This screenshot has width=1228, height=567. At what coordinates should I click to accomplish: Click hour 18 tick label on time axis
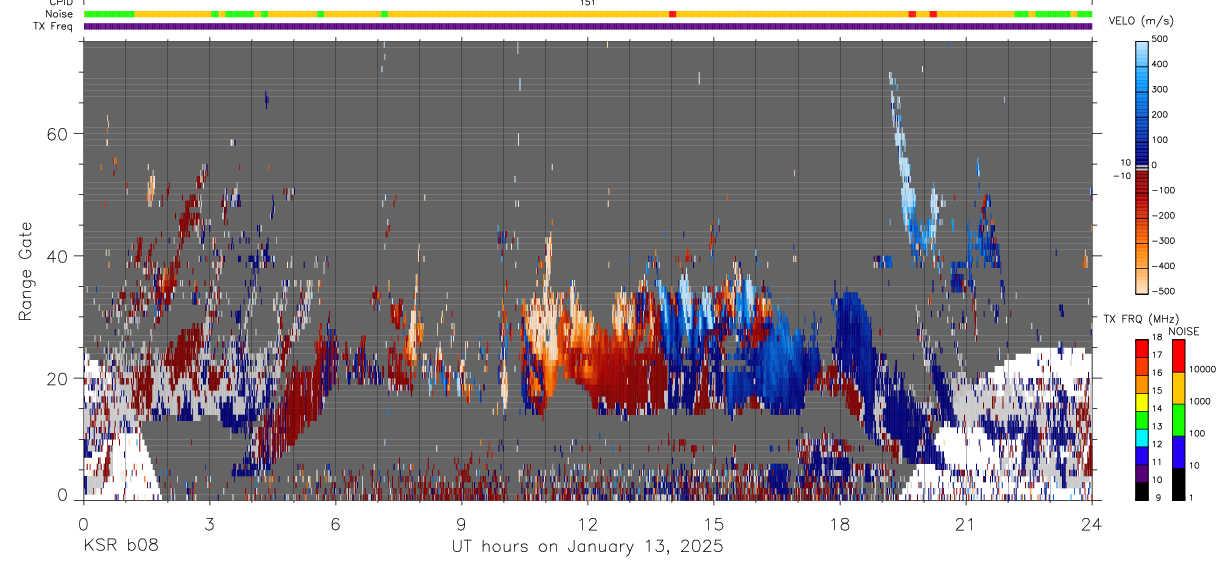click(x=839, y=523)
